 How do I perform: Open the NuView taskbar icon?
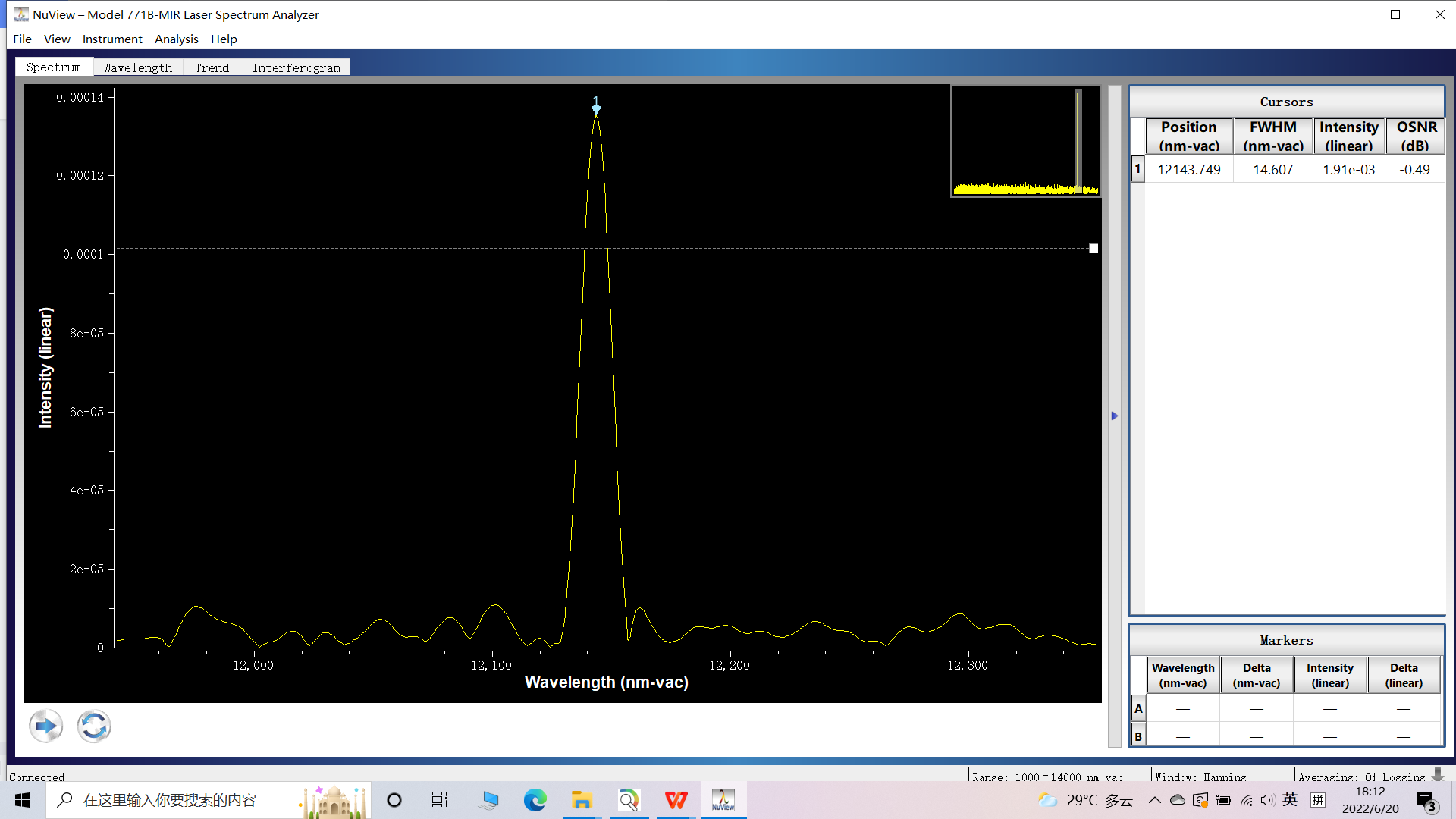(723, 800)
